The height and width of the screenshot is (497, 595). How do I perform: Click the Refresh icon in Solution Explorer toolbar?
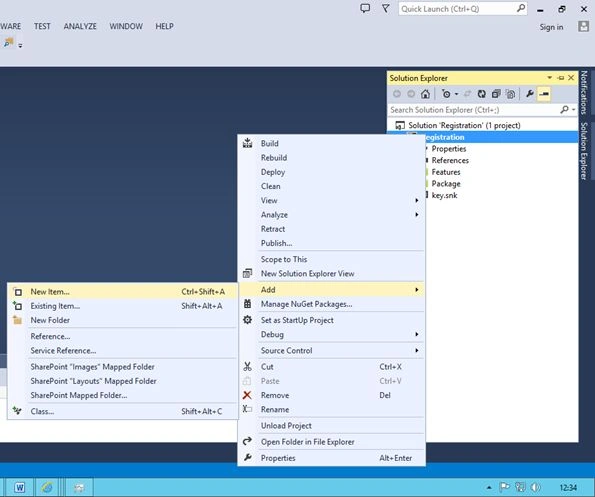[482, 94]
